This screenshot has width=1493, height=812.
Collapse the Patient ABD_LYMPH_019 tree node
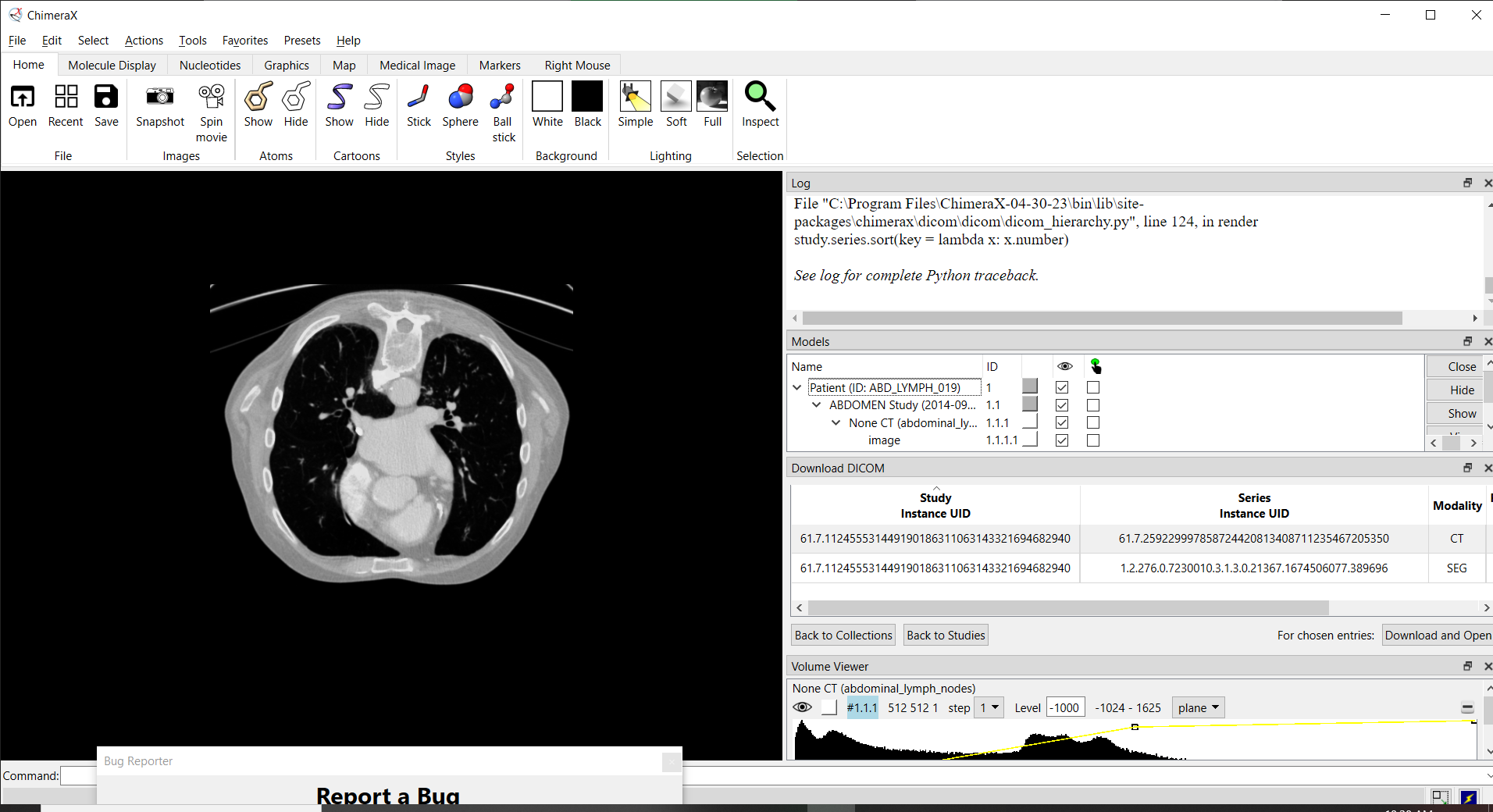(x=796, y=387)
